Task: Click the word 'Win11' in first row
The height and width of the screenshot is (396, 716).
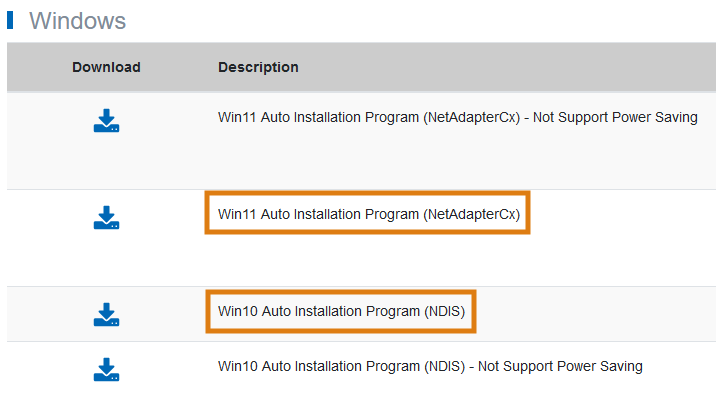Action: click(237, 117)
